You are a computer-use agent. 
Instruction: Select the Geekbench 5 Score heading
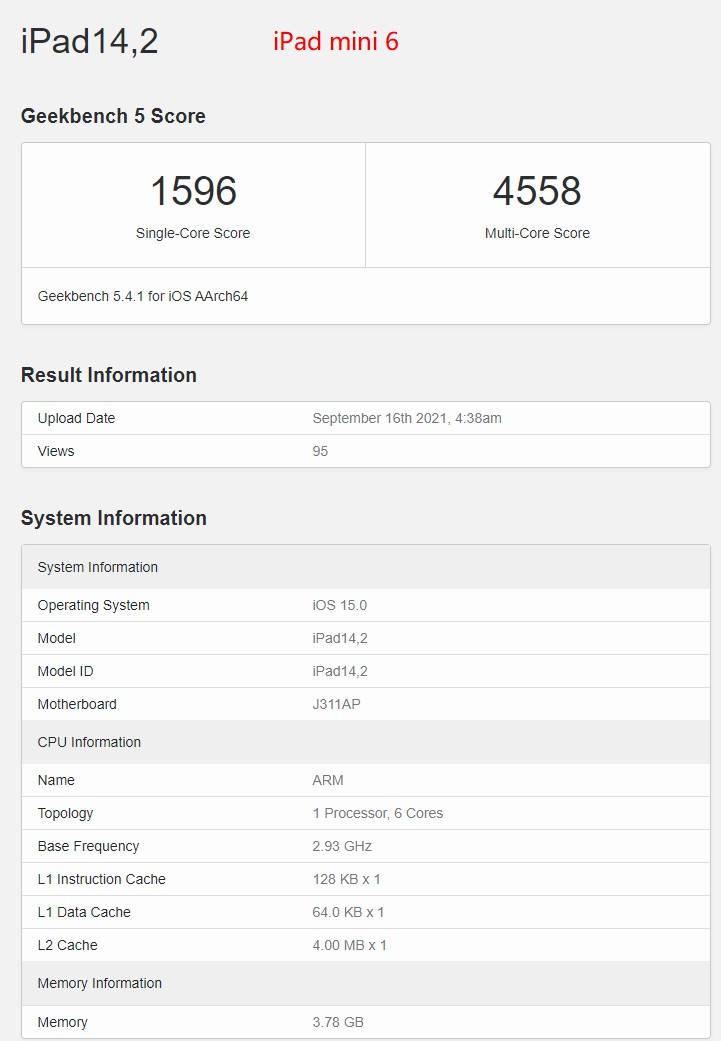coord(113,116)
